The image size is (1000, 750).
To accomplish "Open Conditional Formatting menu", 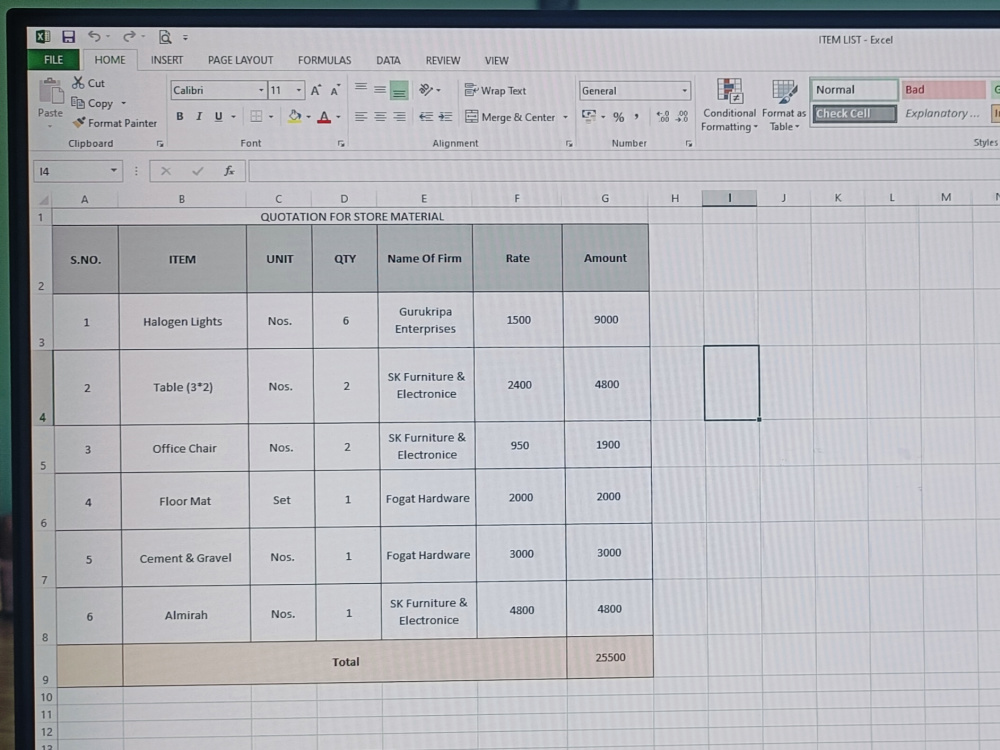I will pos(729,105).
